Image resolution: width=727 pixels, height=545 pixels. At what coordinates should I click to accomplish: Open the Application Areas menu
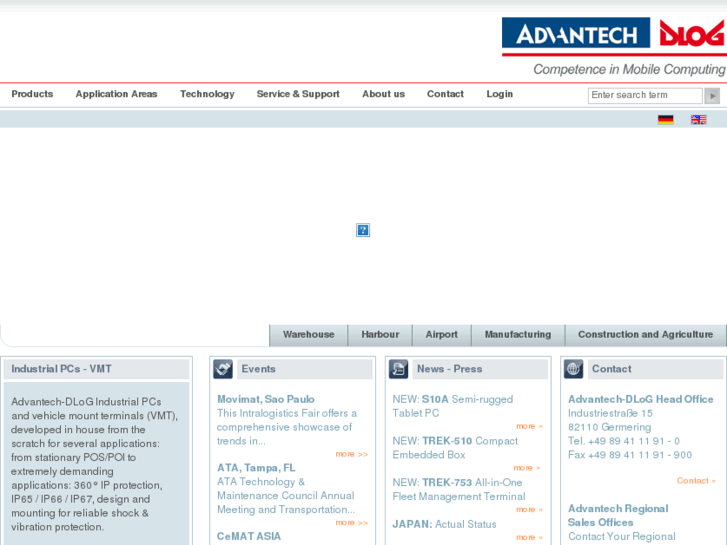pos(116,94)
